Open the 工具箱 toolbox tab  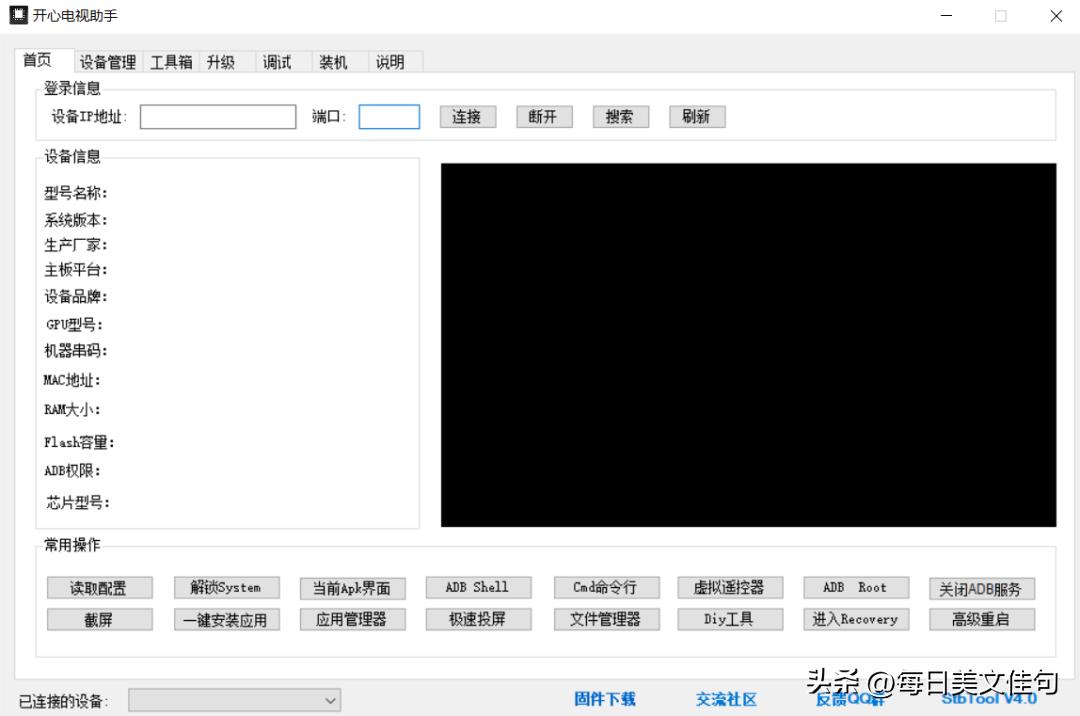coord(170,62)
